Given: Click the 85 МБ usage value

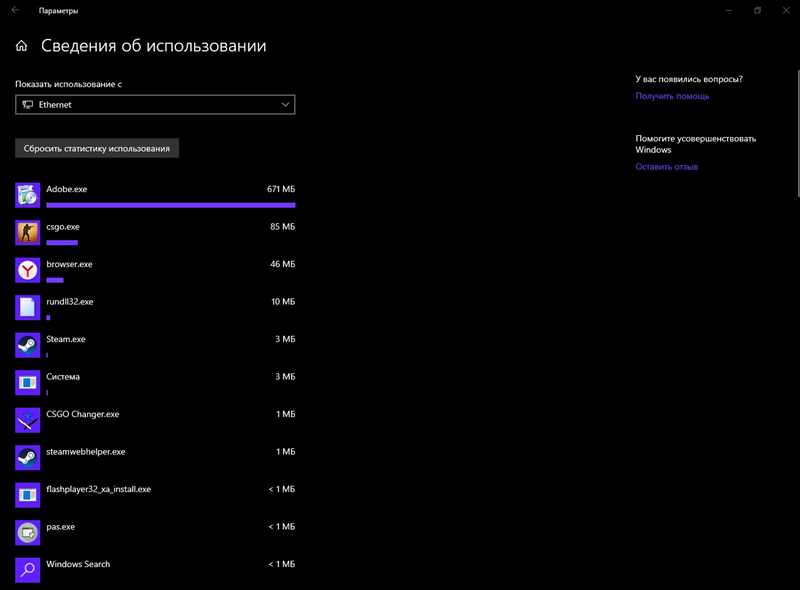Looking at the screenshot, I should 283,227.
